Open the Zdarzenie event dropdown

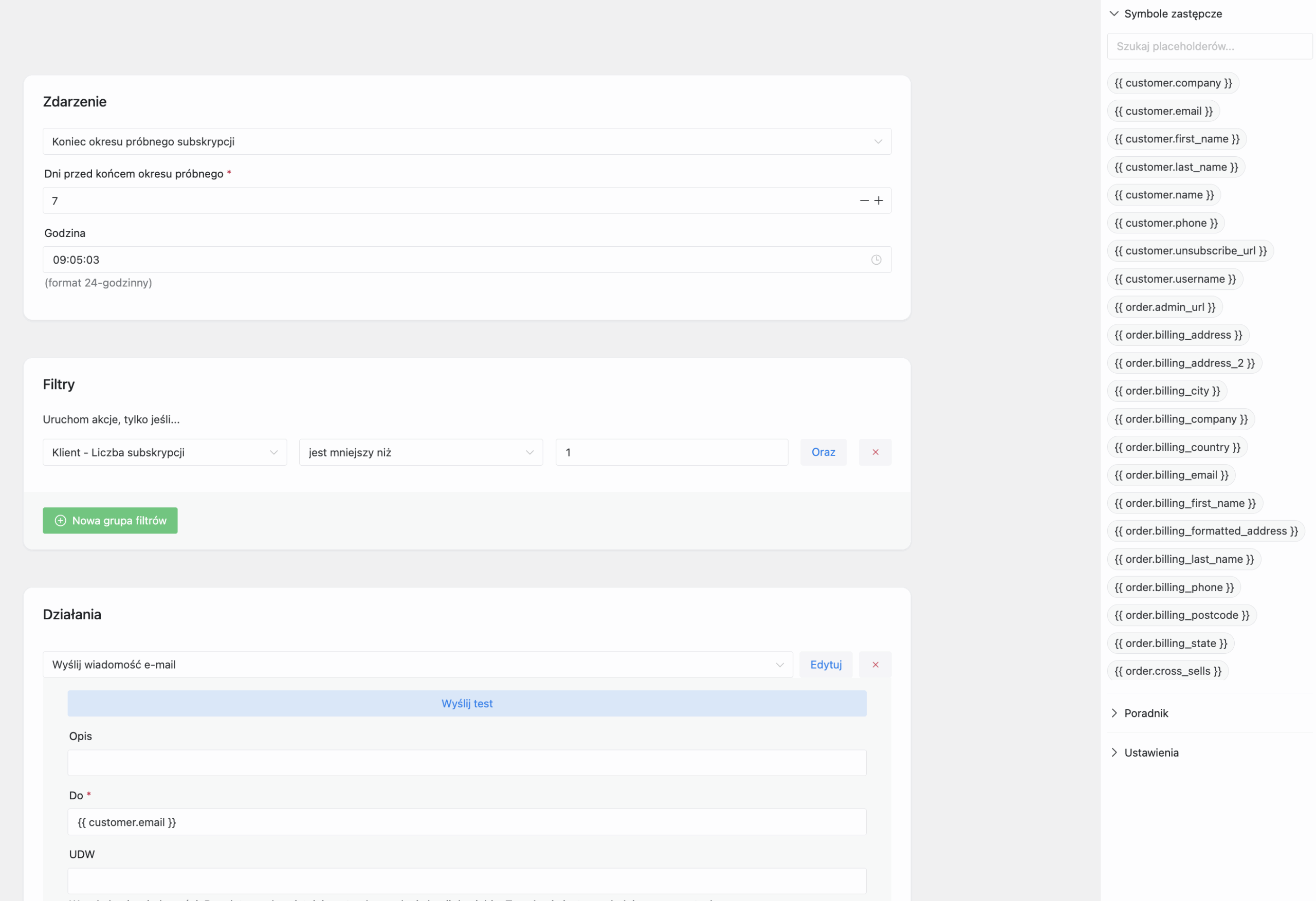(467, 141)
